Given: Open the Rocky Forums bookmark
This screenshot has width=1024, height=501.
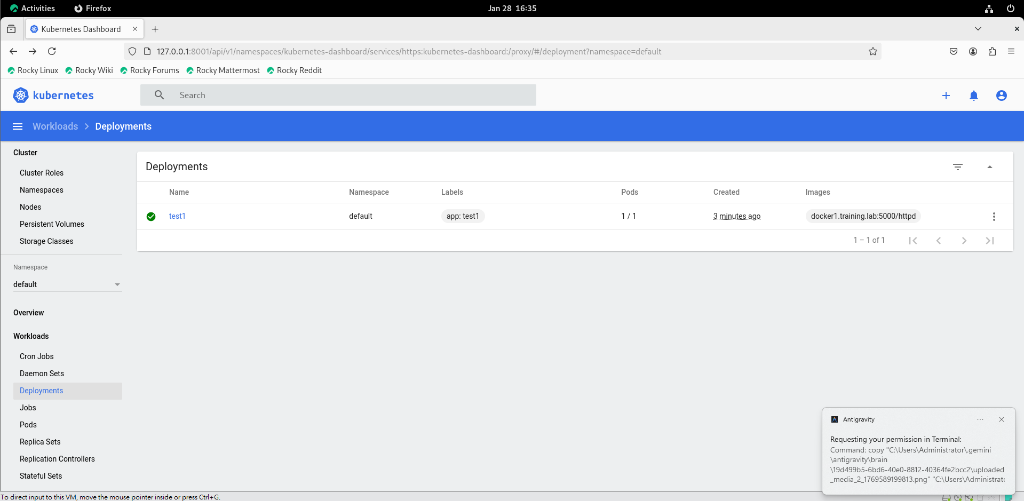Looking at the screenshot, I should tap(150, 70).
